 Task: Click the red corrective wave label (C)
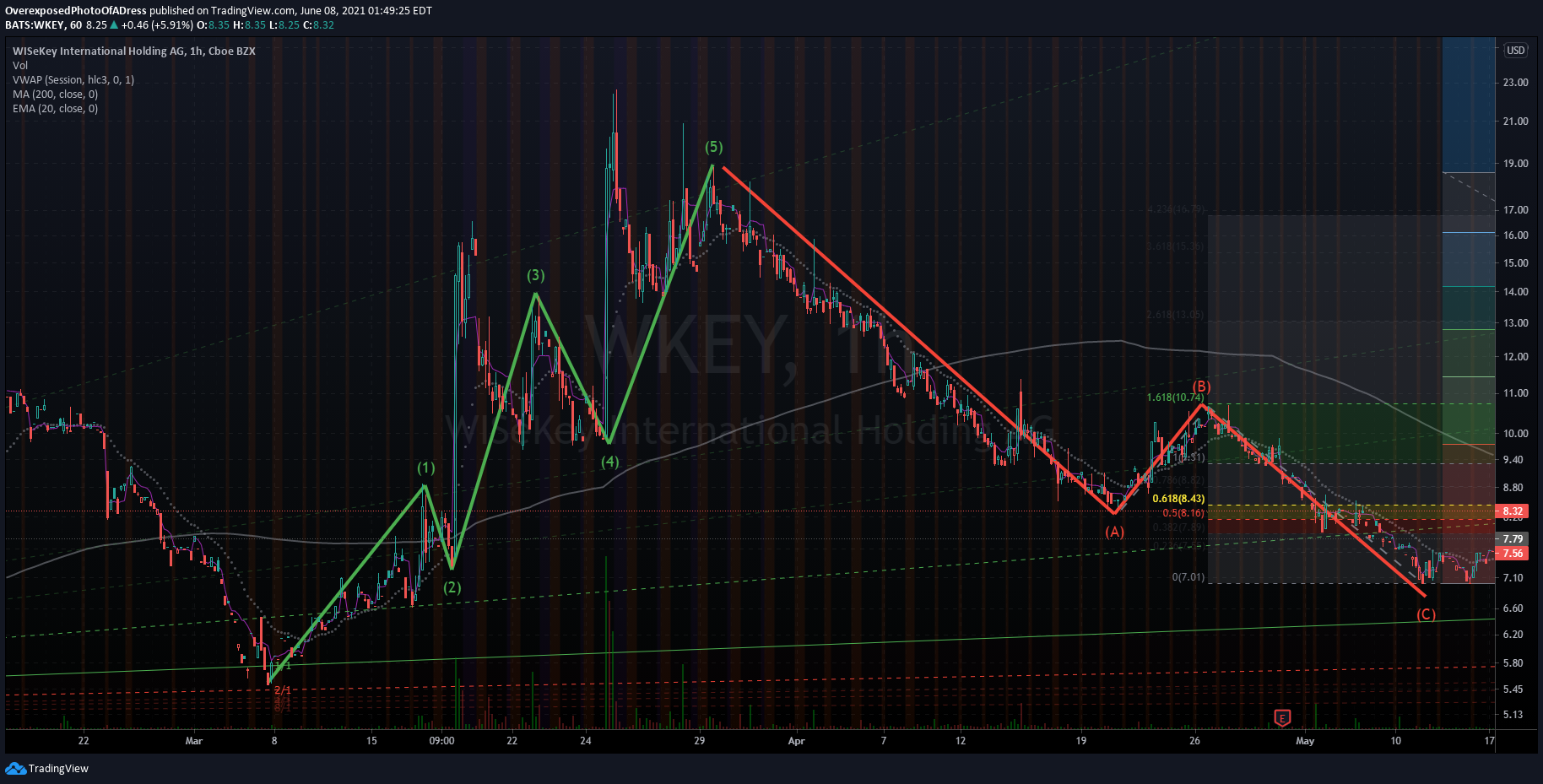tap(1426, 614)
